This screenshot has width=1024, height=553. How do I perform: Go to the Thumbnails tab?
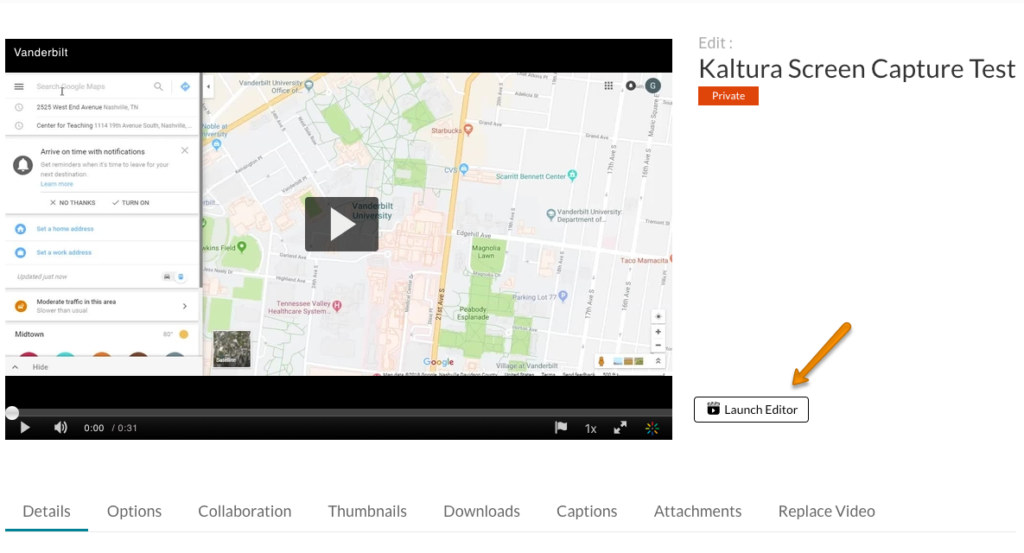pyautogui.click(x=367, y=511)
